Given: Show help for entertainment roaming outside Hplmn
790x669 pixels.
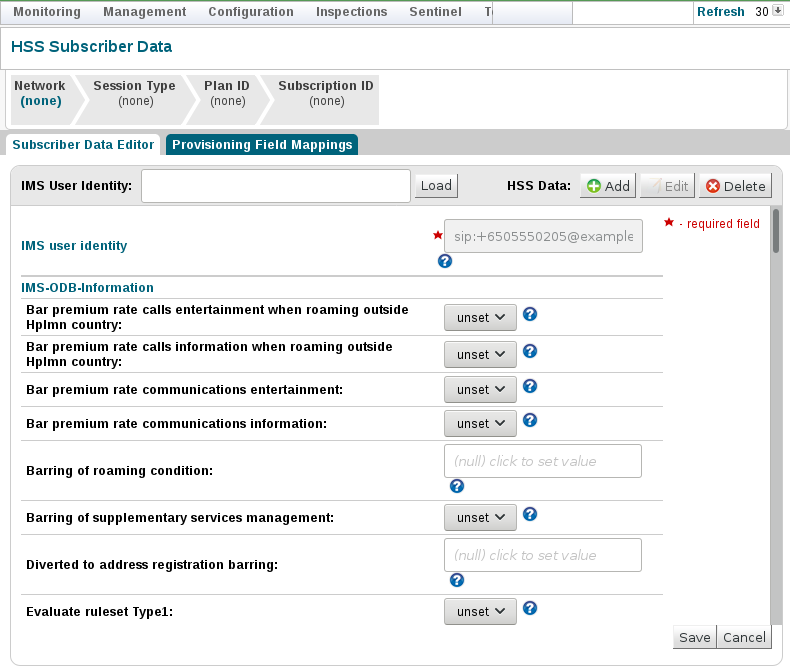Looking at the screenshot, I should click(x=530, y=314).
